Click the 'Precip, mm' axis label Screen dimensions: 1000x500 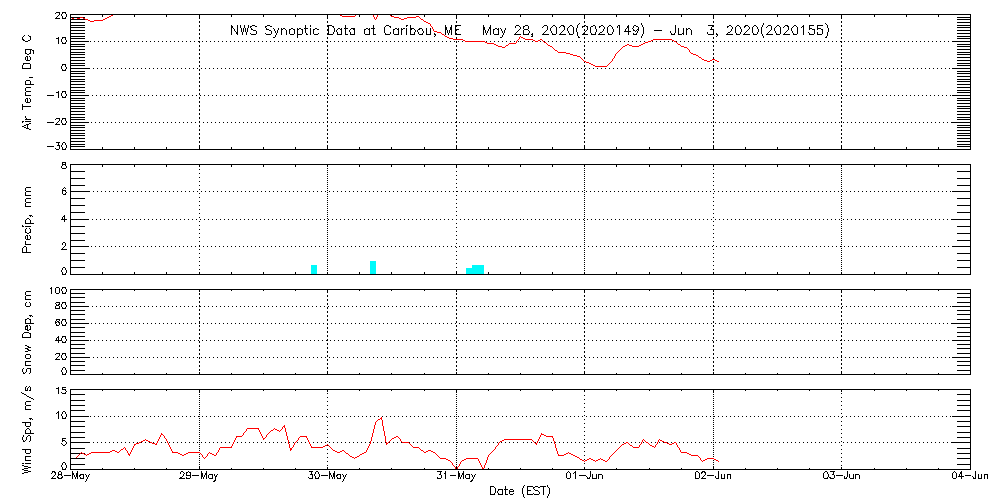28,217
